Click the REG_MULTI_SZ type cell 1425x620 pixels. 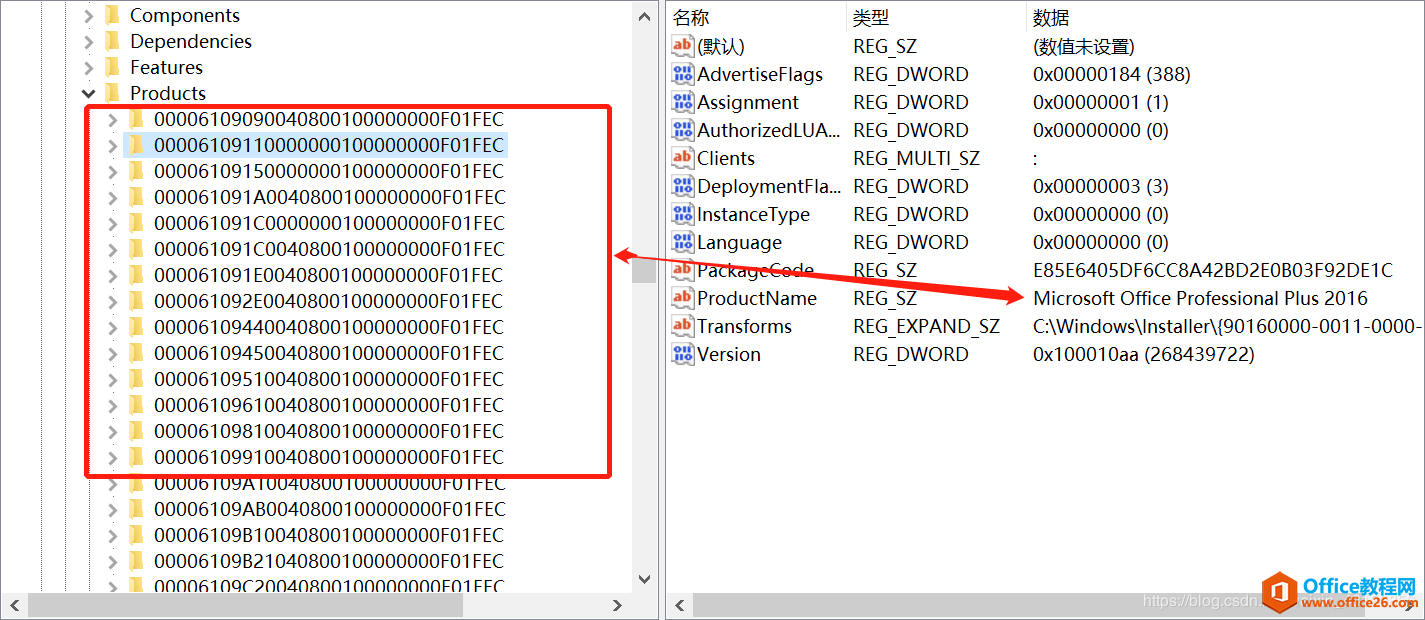pos(916,158)
